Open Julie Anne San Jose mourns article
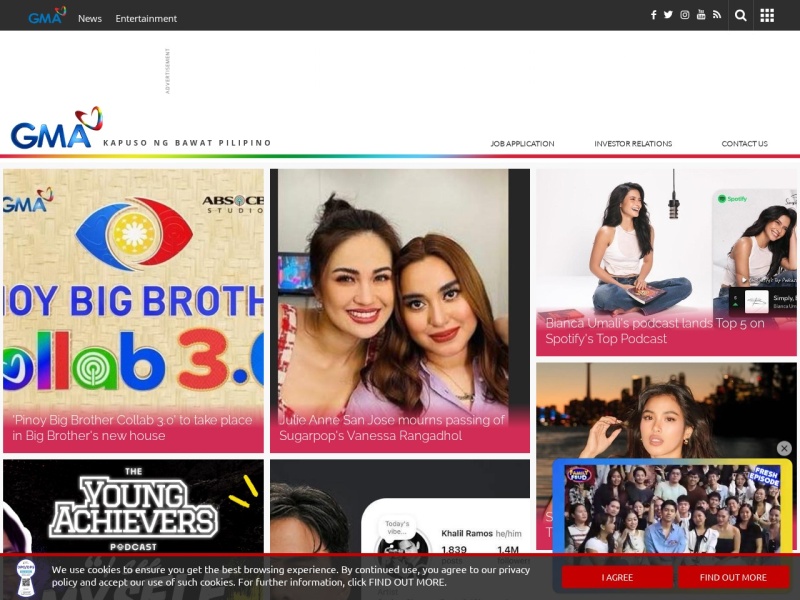800x600 pixels. click(400, 311)
